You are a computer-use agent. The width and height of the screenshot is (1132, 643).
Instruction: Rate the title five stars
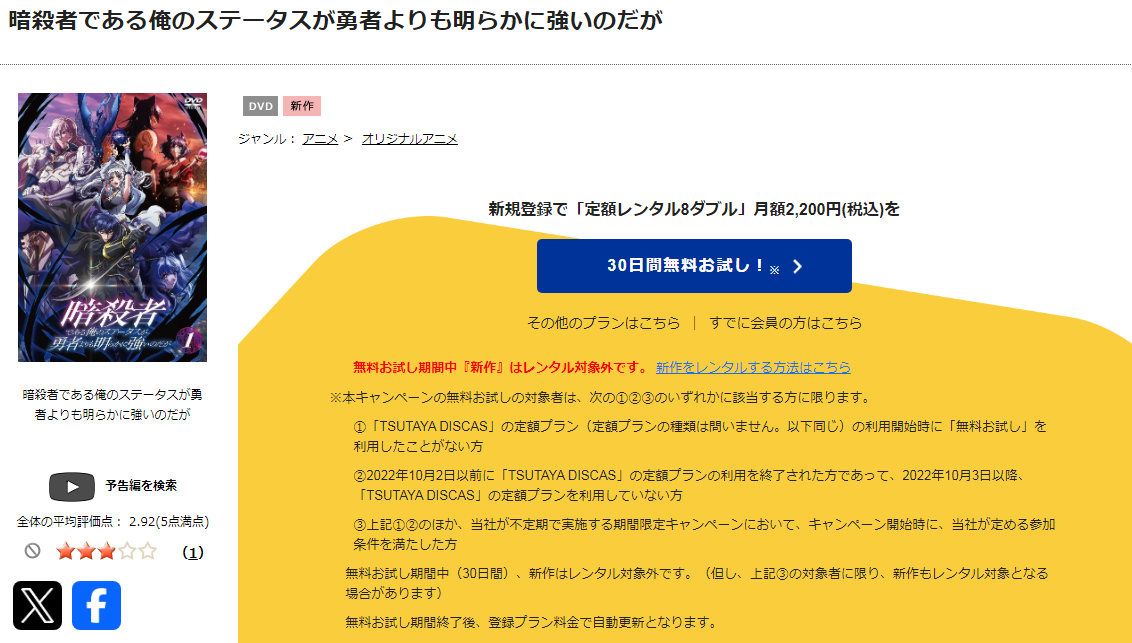tap(148, 551)
